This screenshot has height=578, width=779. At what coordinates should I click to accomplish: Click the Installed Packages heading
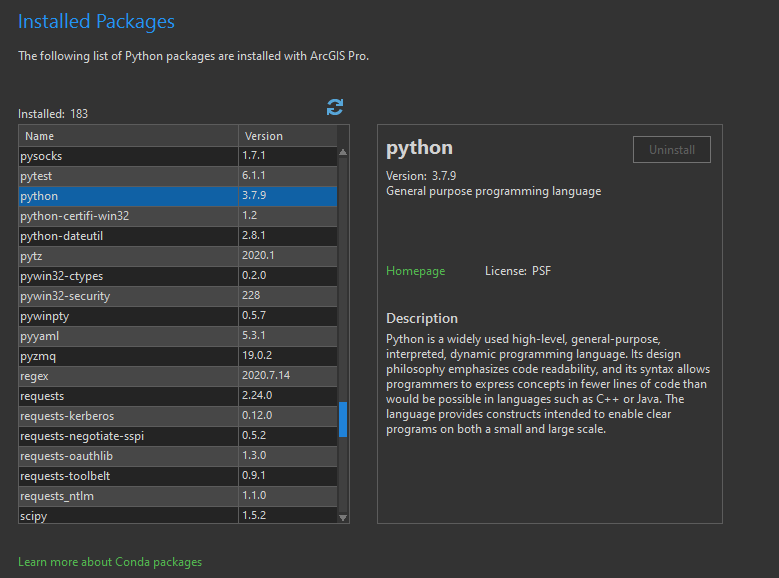coord(96,22)
